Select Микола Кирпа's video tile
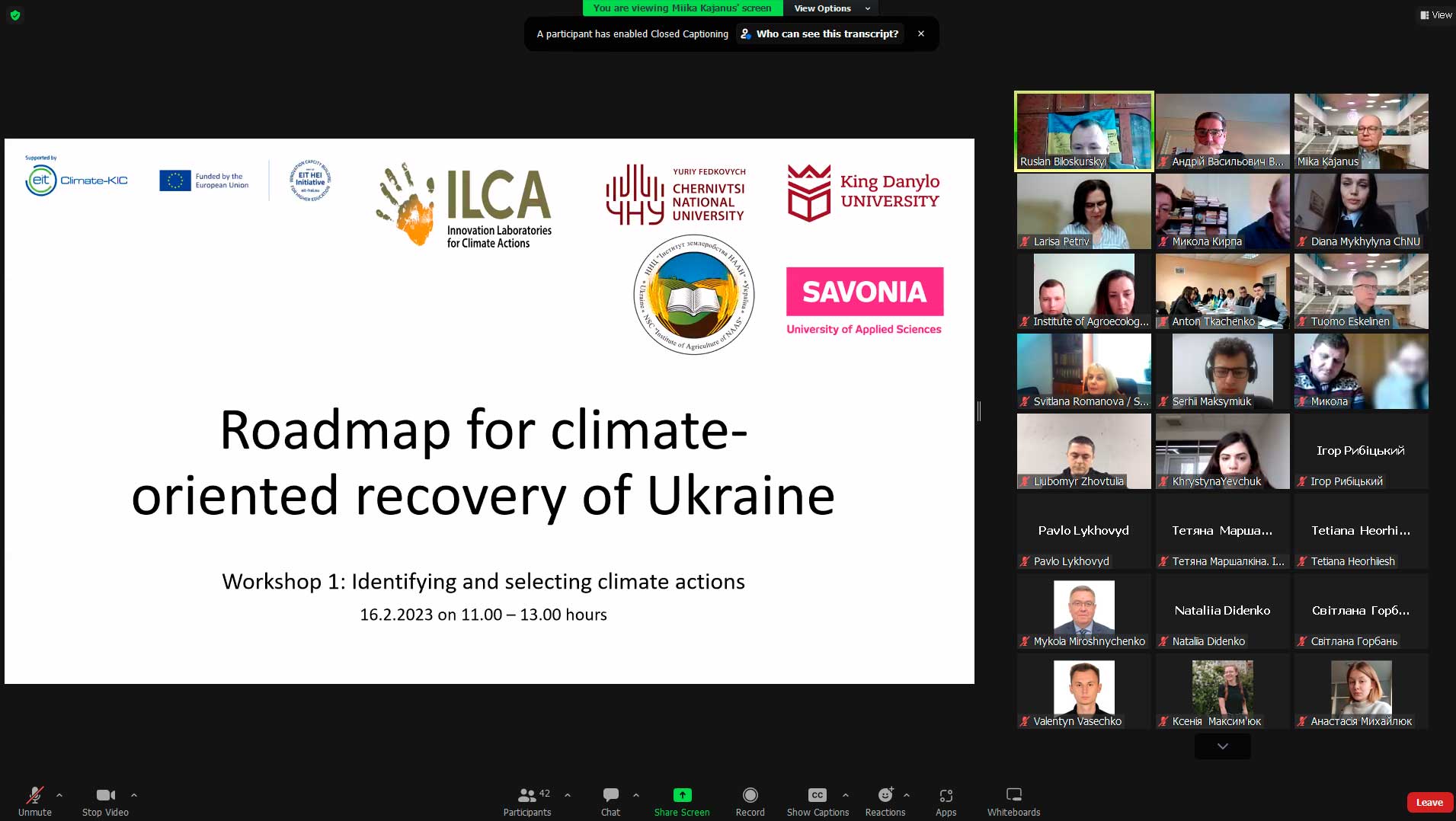Viewport: 1456px width, 821px height. (1223, 211)
